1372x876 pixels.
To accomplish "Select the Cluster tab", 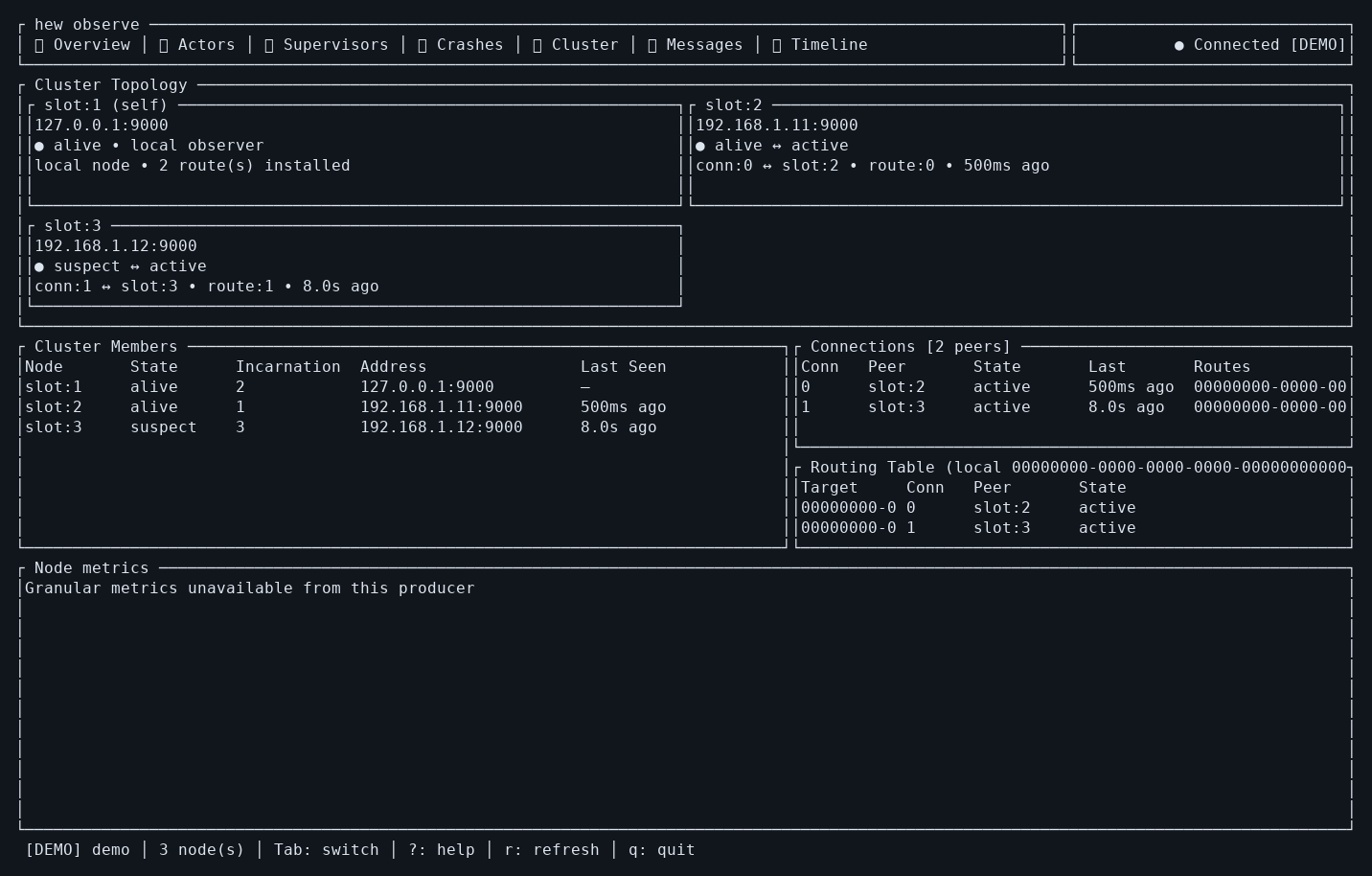I will (x=576, y=45).
